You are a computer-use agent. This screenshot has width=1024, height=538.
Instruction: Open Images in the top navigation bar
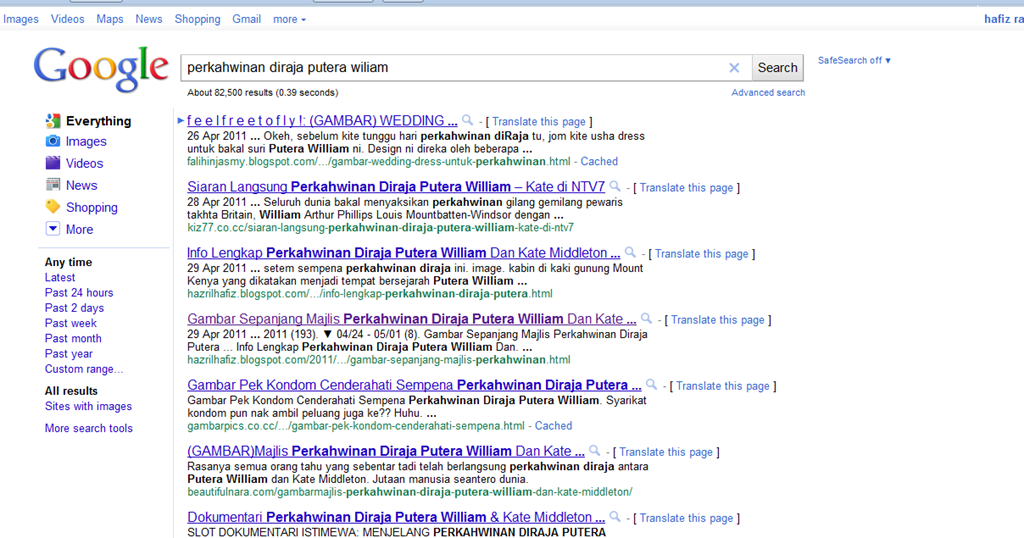(x=21, y=20)
